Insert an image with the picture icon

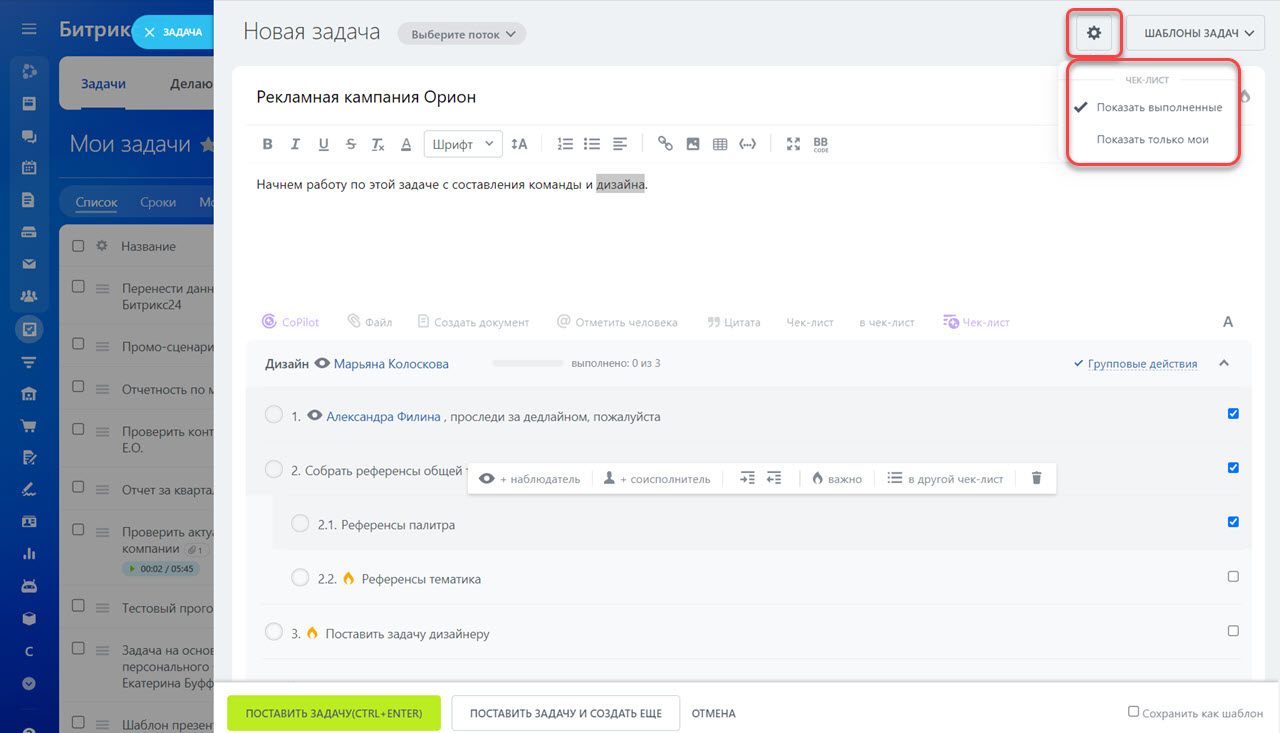coord(693,144)
